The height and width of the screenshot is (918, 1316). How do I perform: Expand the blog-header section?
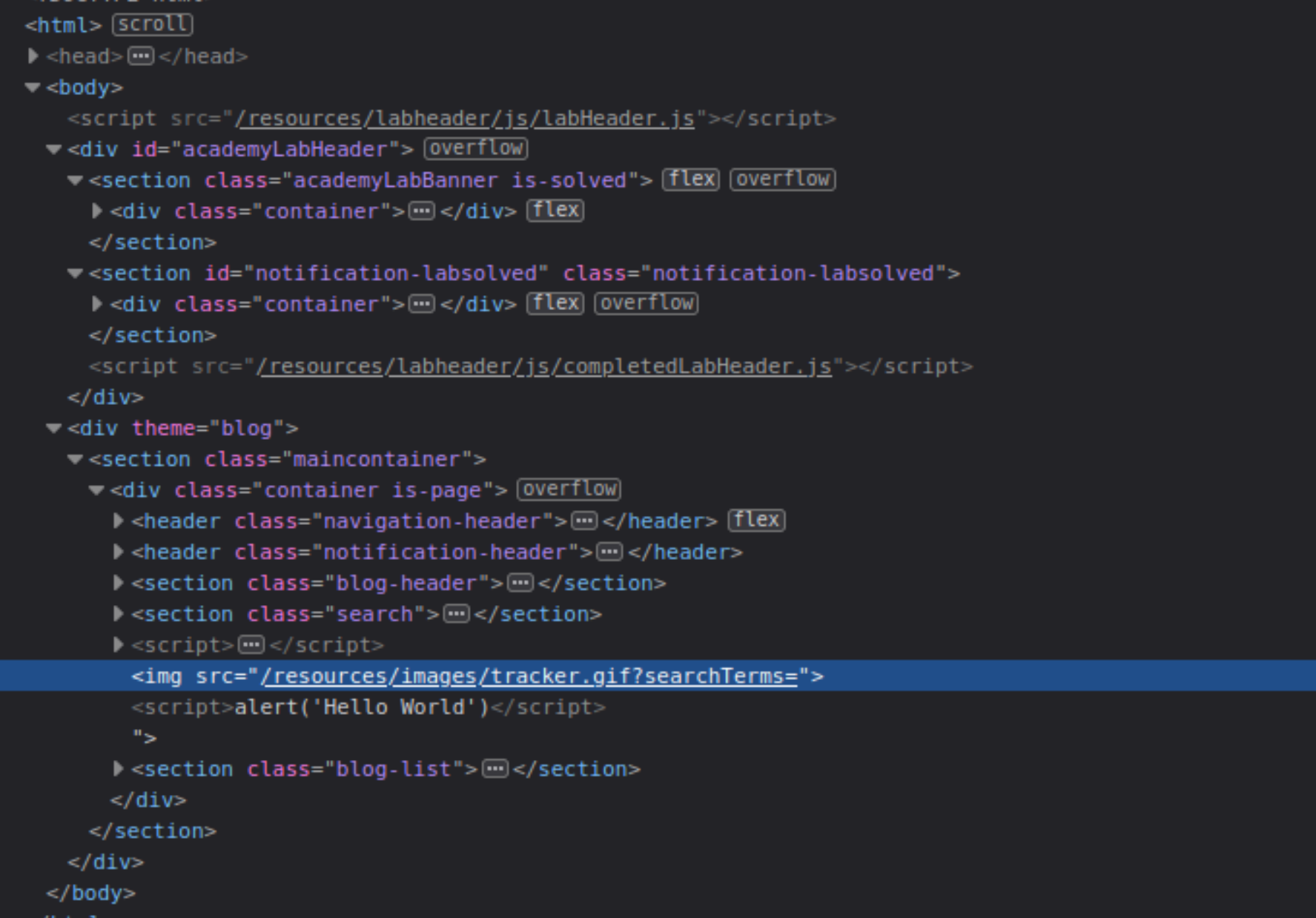(x=118, y=583)
